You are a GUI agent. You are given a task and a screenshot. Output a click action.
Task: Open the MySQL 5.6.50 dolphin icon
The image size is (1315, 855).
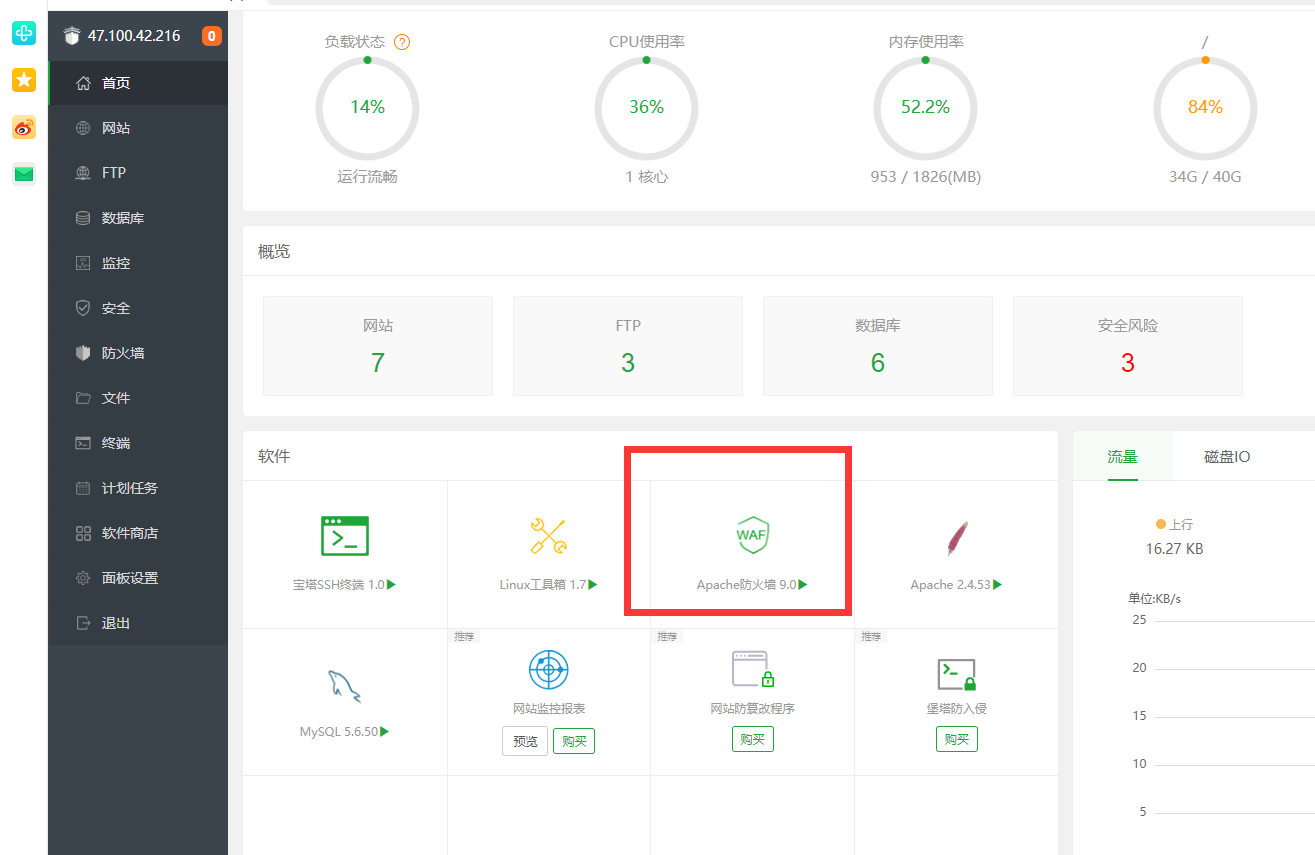point(344,686)
